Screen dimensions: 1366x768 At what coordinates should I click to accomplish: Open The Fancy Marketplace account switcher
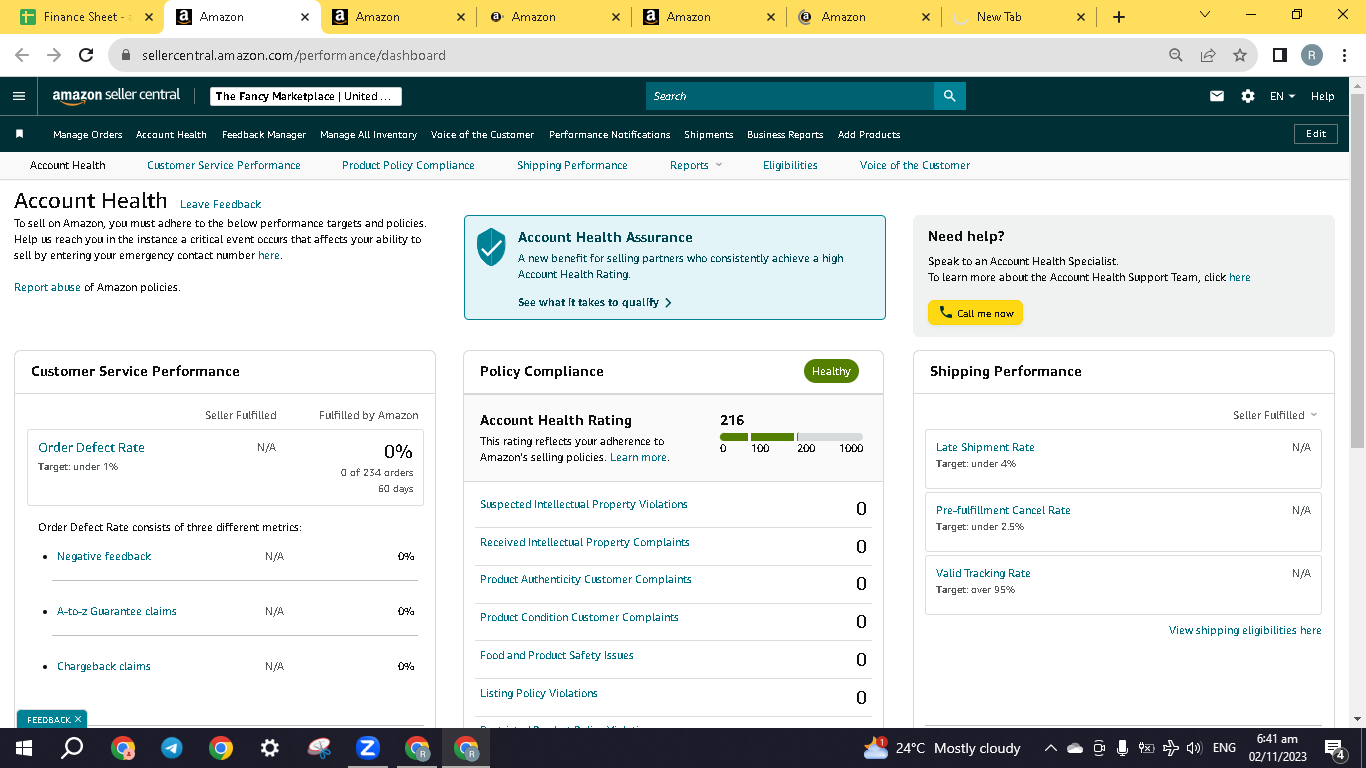click(x=306, y=96)
